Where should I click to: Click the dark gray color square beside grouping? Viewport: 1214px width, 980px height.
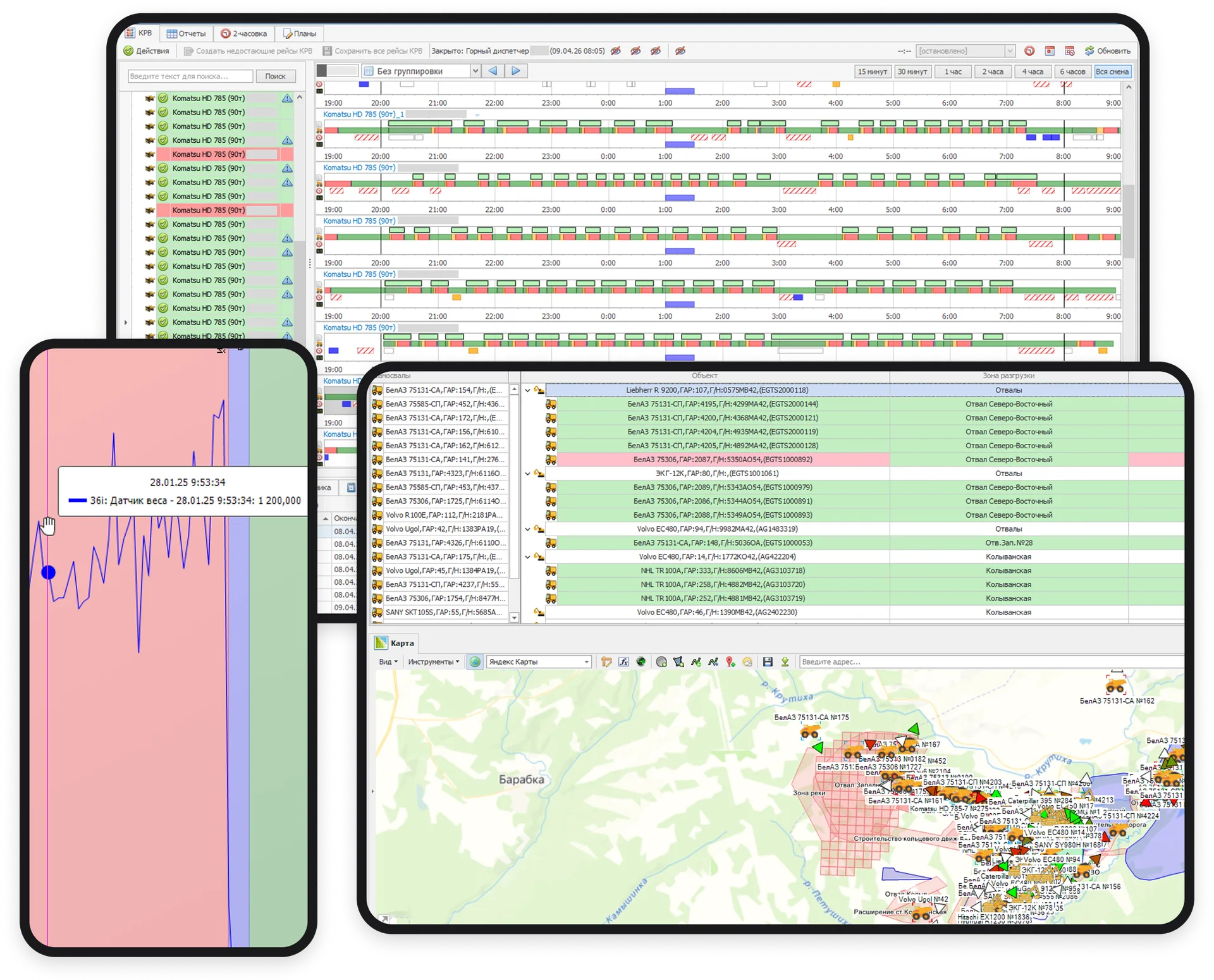coord(322,71)
